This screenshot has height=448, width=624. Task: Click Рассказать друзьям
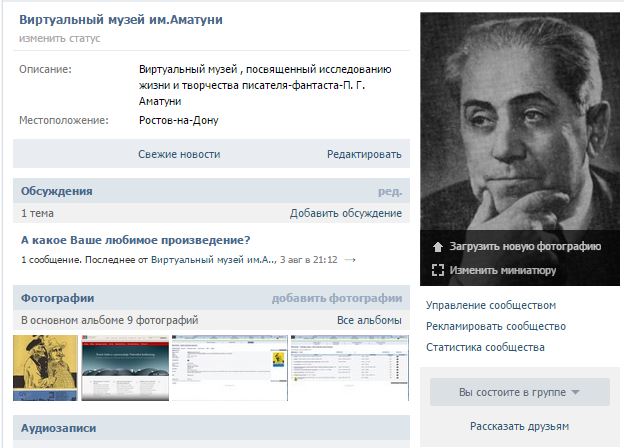pos(519,426)
